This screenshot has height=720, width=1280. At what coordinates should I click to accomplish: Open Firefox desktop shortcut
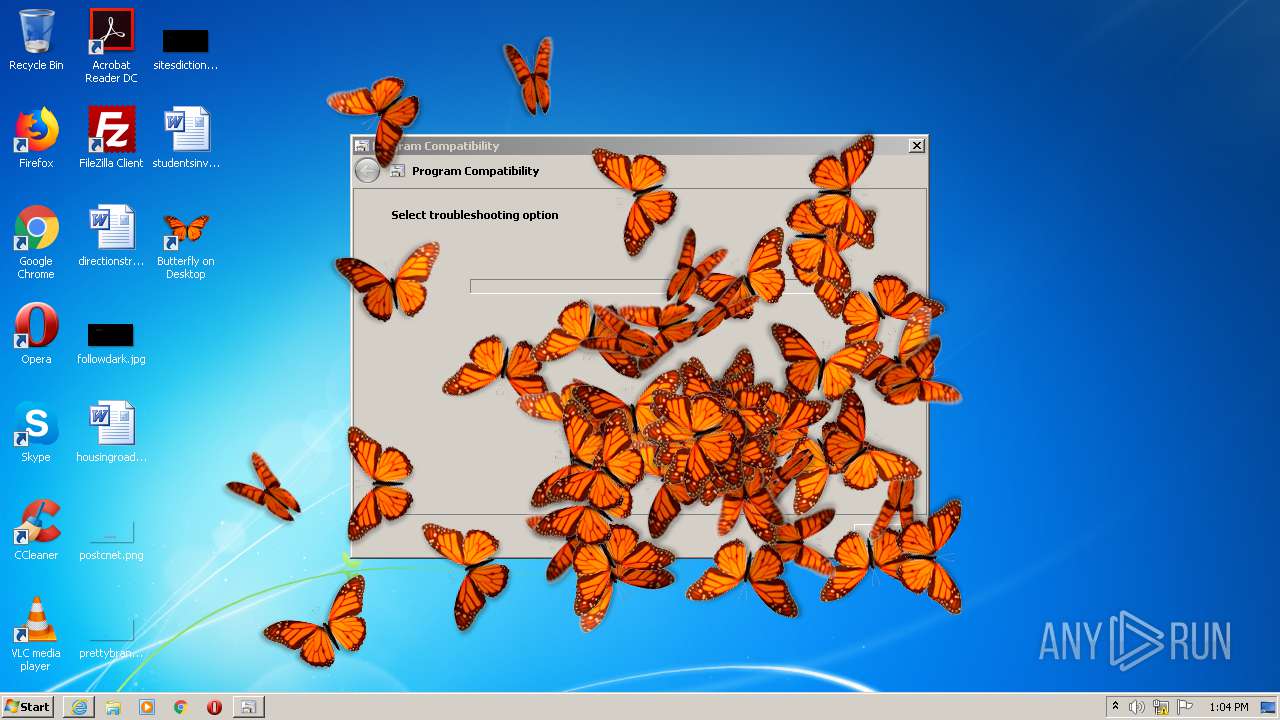36,138
